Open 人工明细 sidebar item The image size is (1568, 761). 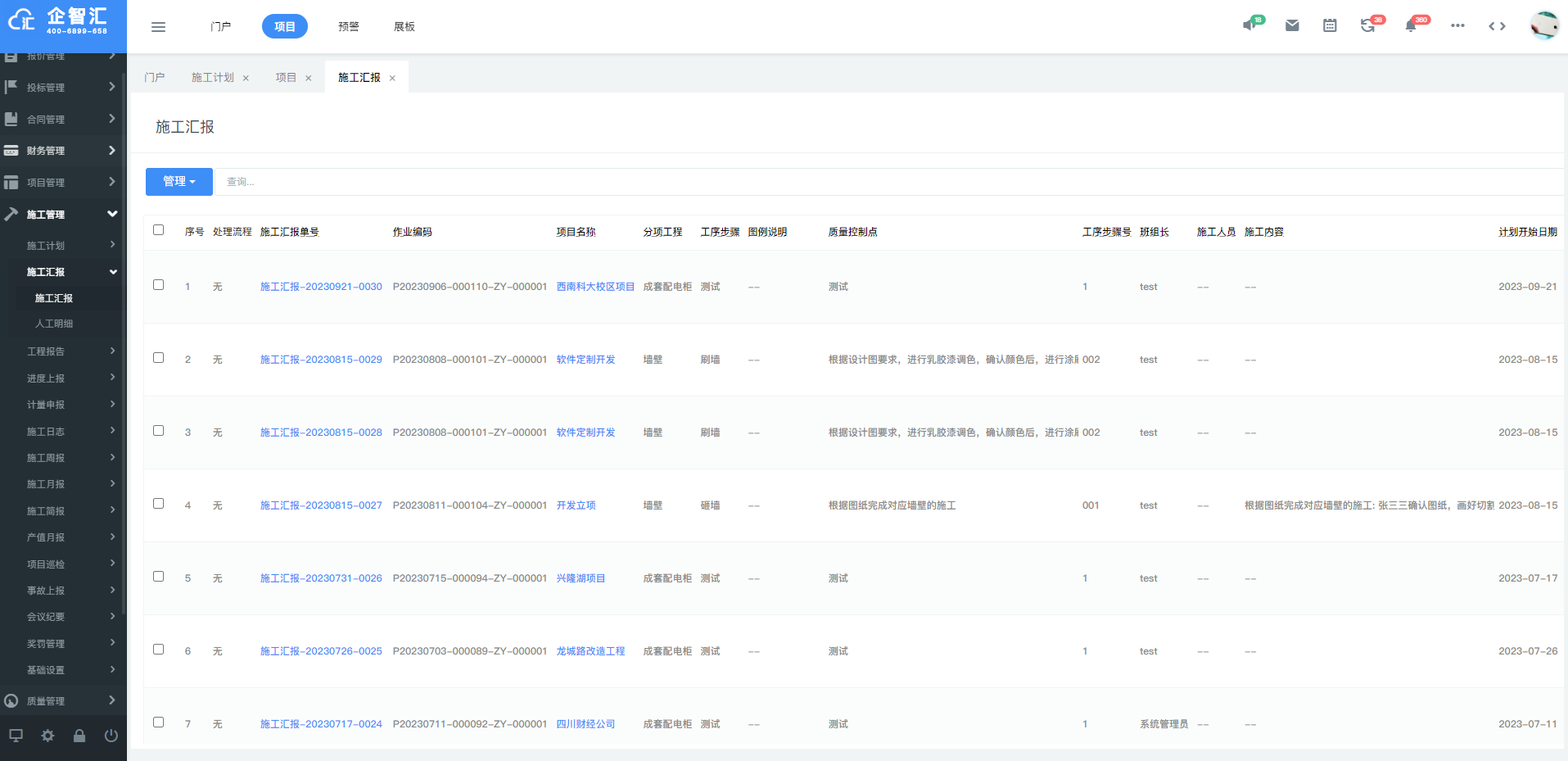click(54, 324)
